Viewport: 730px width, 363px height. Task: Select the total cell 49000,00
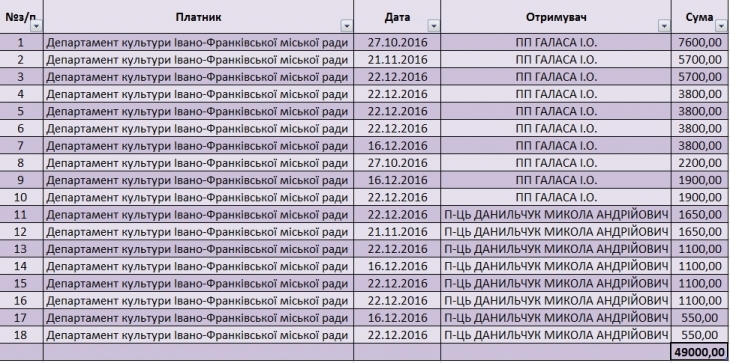click(x=700, y=352)
